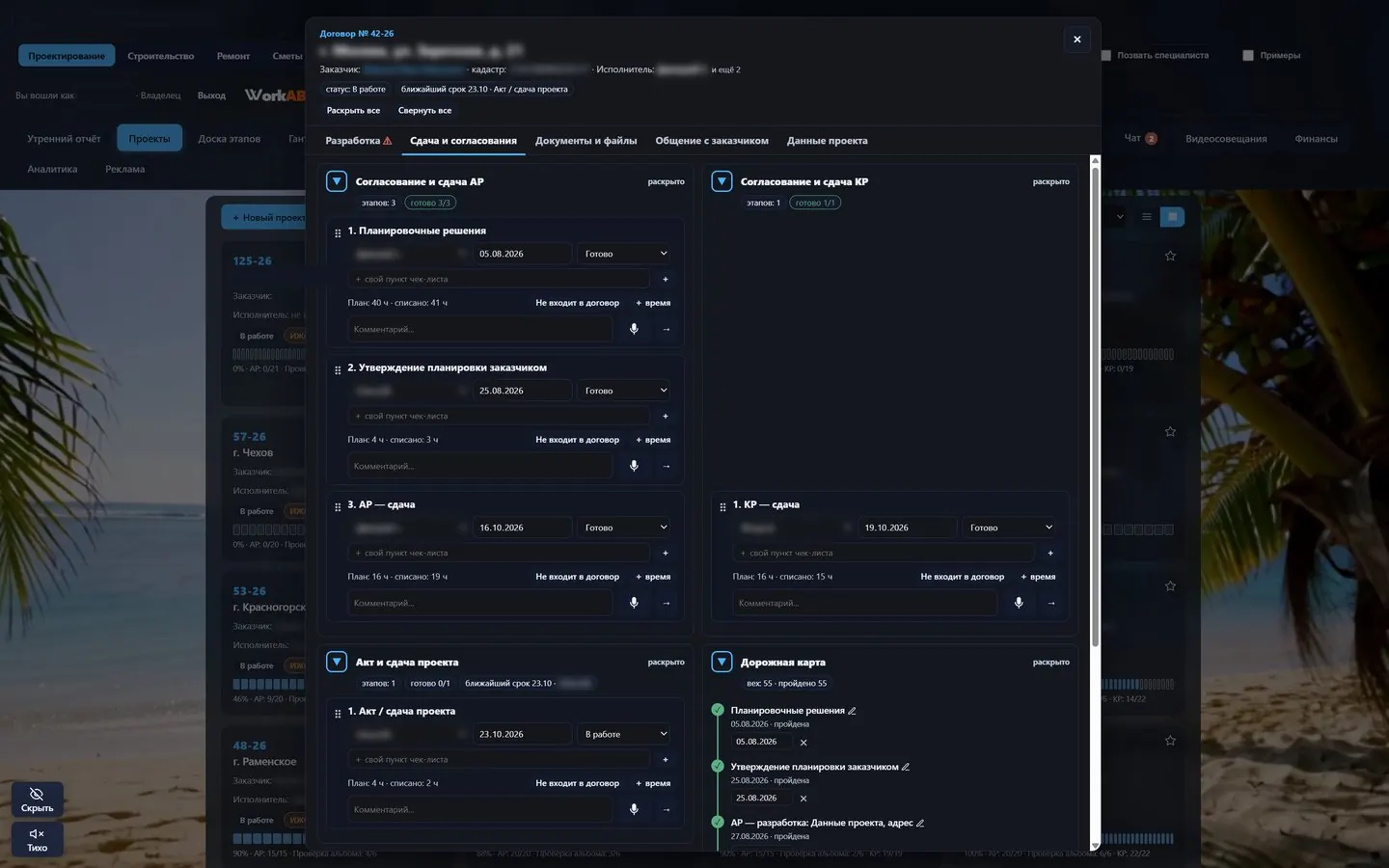Click microphone icon in Планировочные решения comment
The image size is (1389, 868).
click(634, 329)
